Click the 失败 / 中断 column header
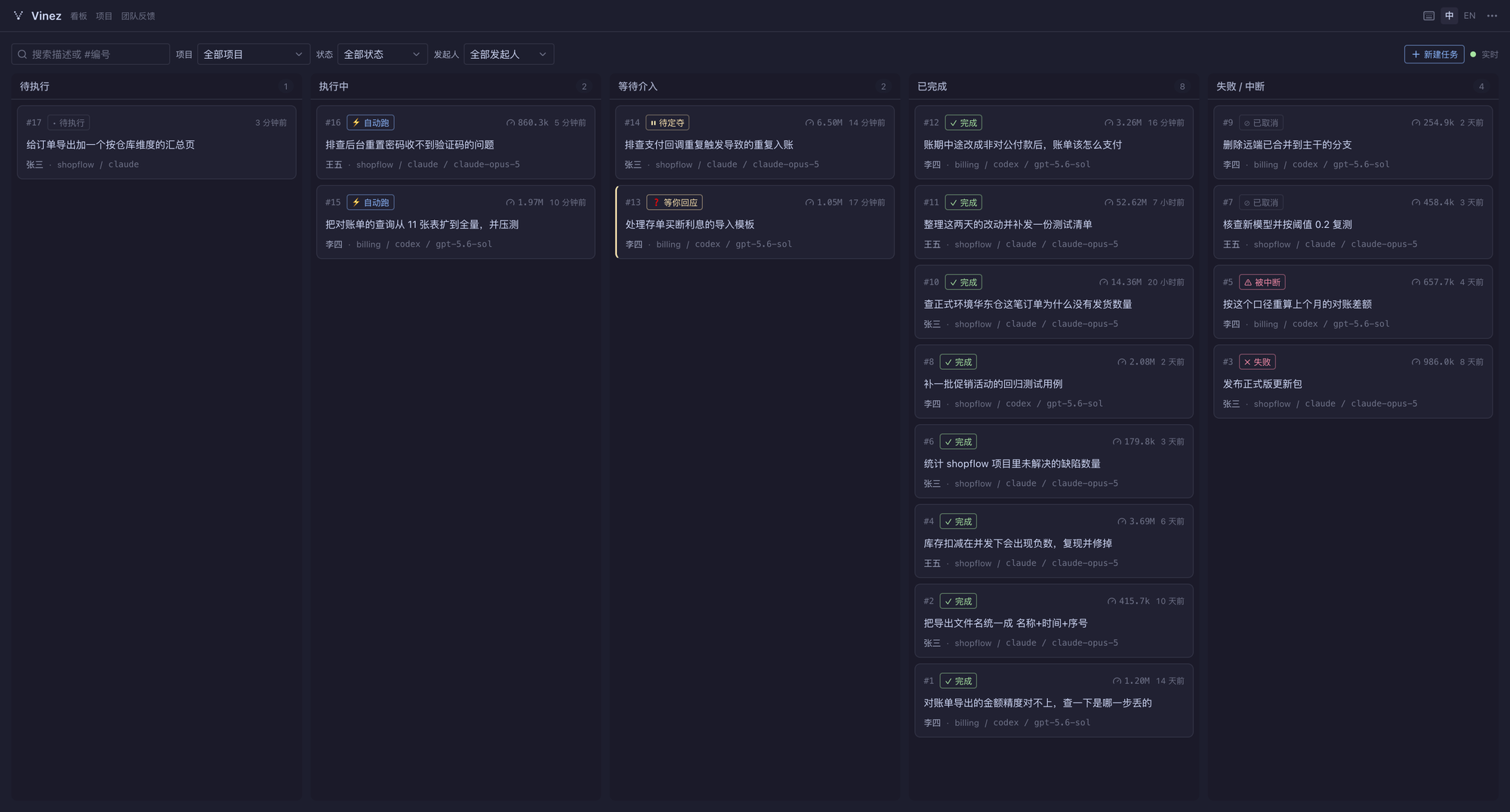Screen dimensions: 1510x812 tap(1240, 87)
